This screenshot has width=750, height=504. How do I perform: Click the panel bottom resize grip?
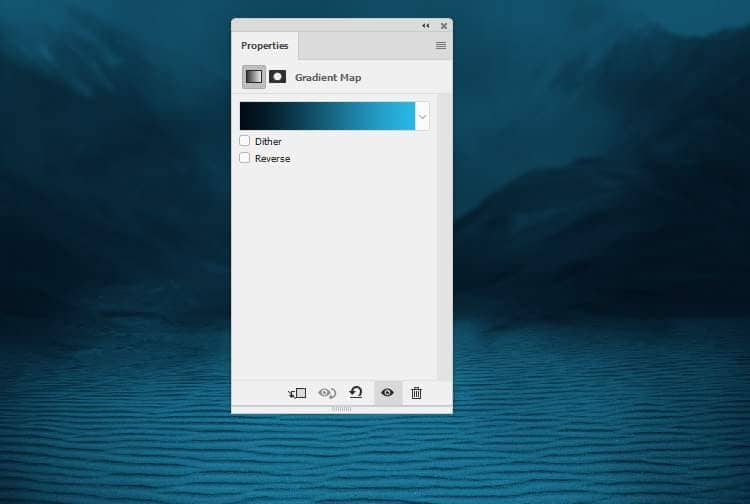(x=342, y=409)
